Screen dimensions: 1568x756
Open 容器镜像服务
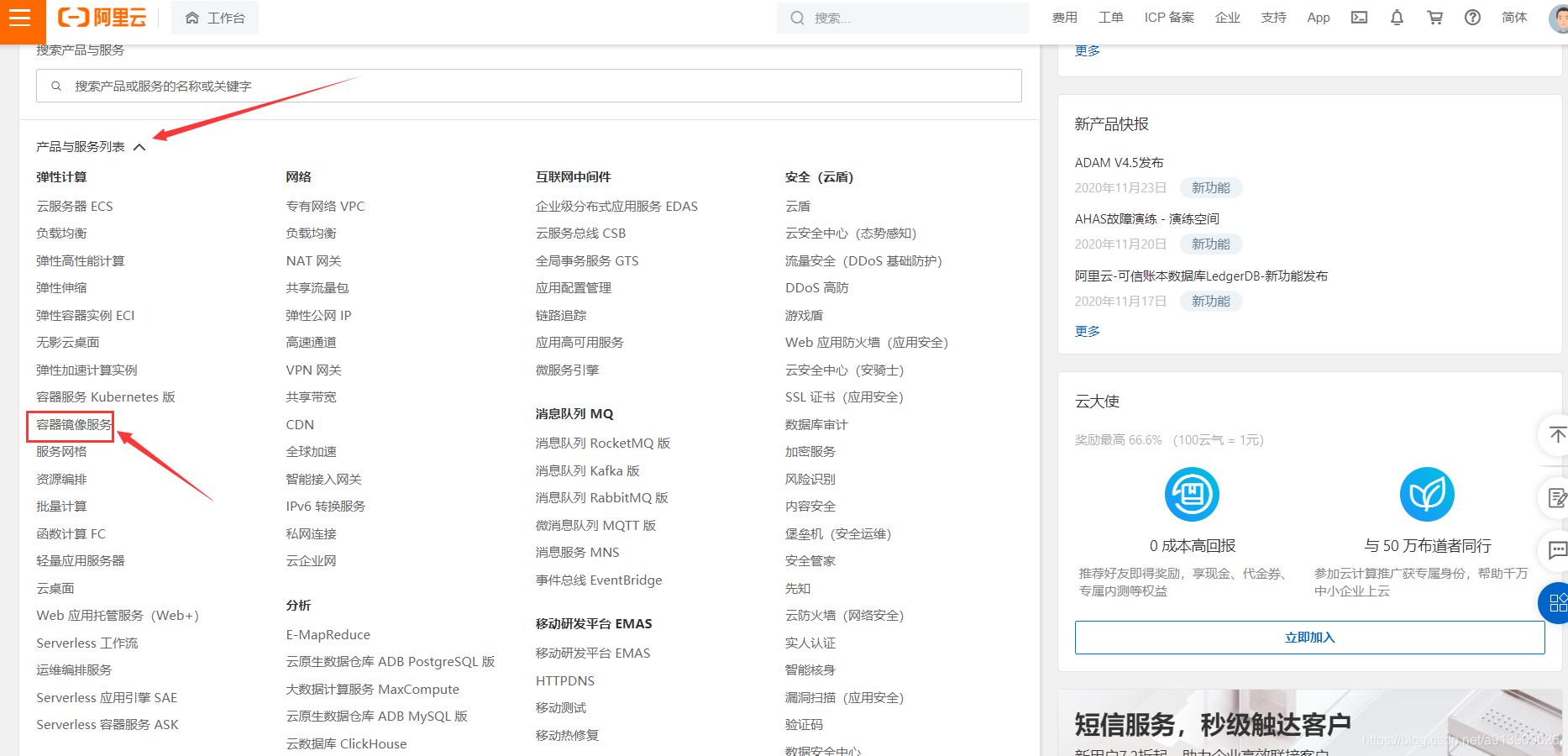click(74, 424)
